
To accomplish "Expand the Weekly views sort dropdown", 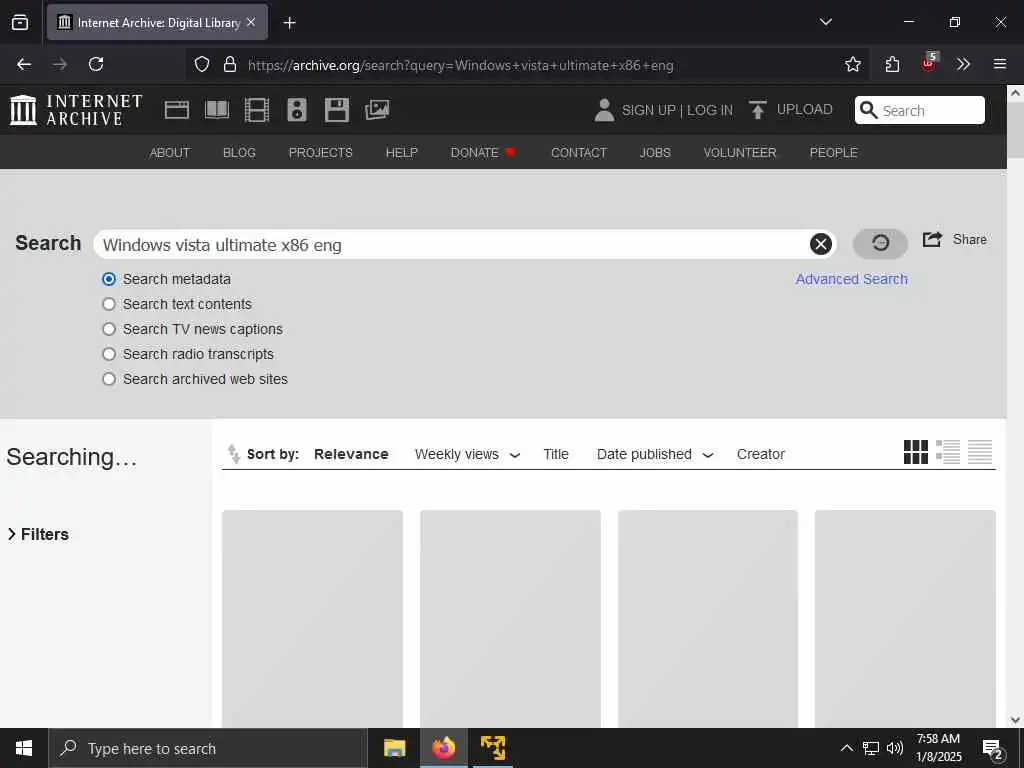I will [515, 455].
